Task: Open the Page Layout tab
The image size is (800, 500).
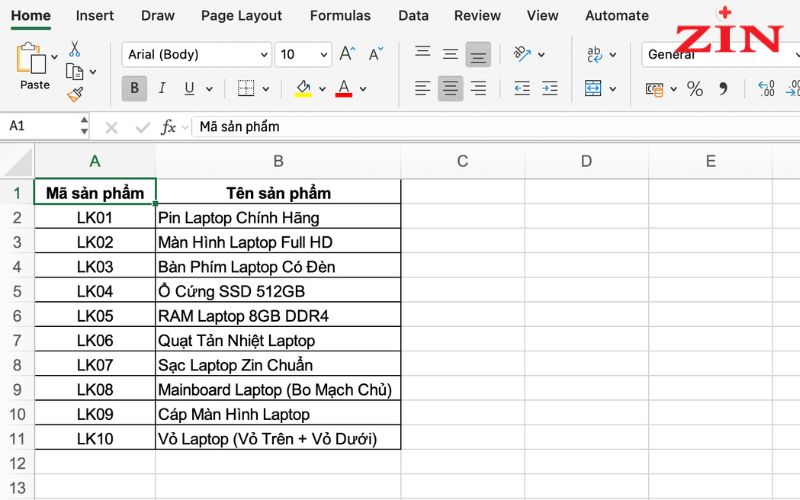Action: click(241, 16)
